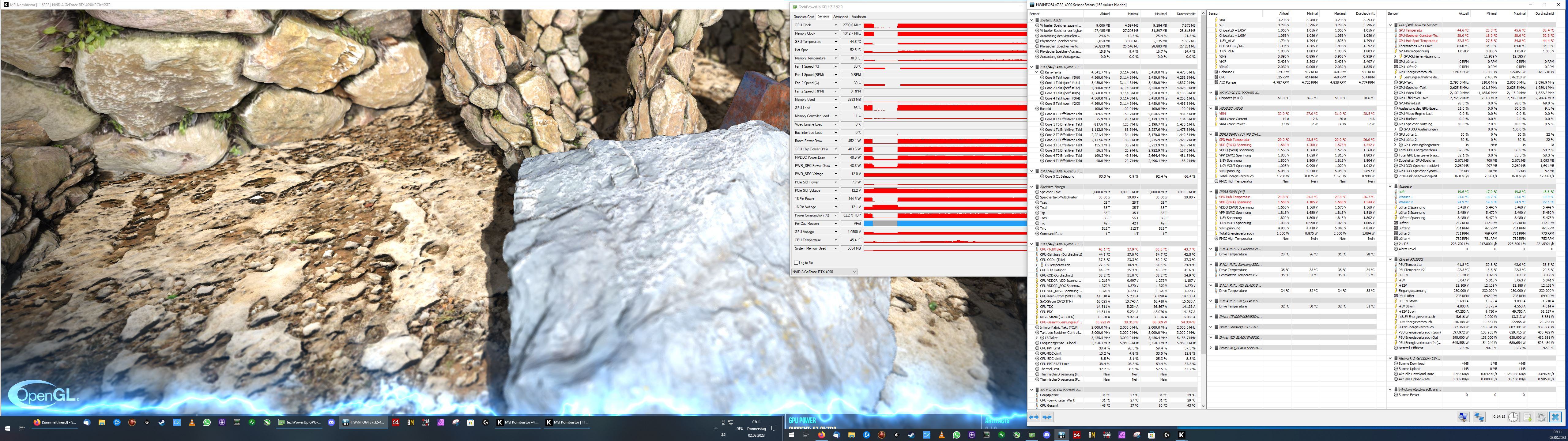
Task: Switch to MSI Kombustor v4 taskbar button
Action: (517, 422)
